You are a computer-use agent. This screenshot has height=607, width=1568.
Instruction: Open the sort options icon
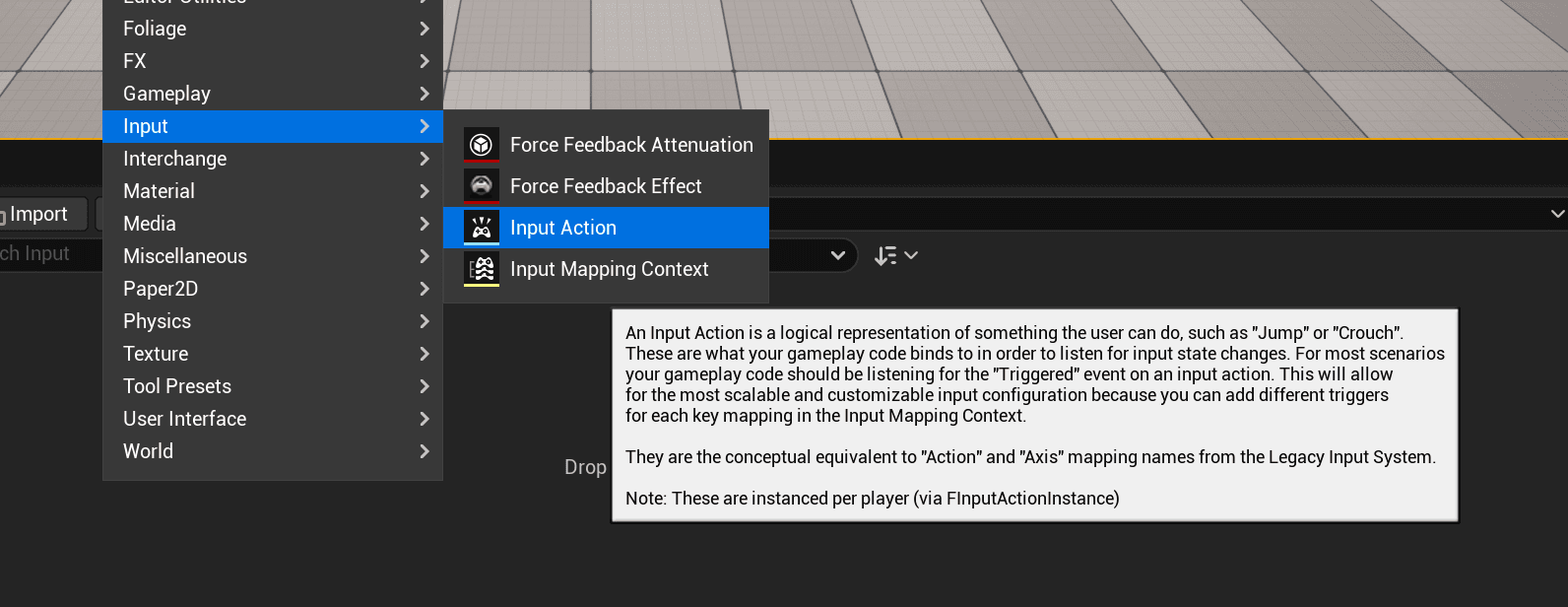894,256
